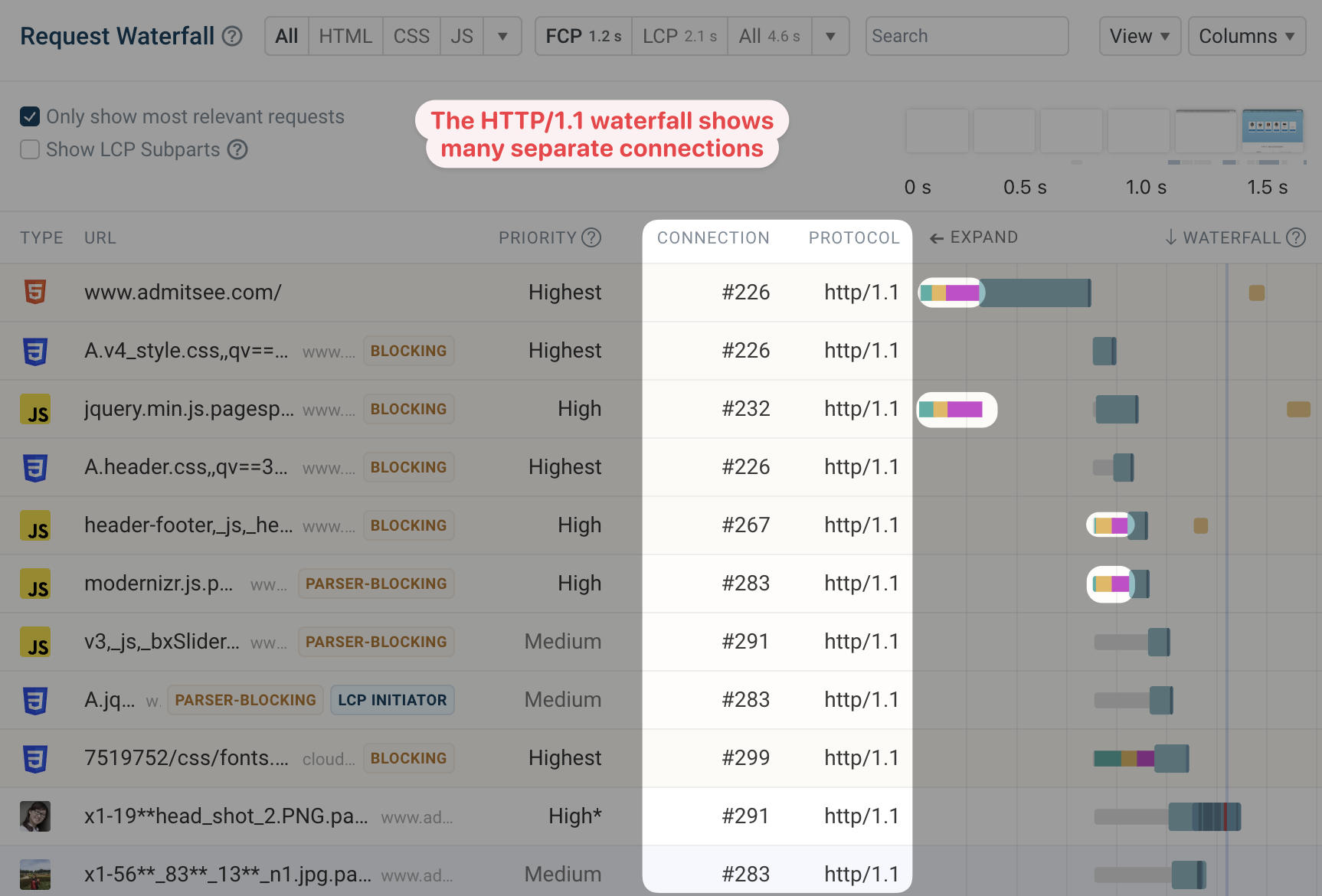Click JS icon of bxSlider row
The height and width of the screenshot is (896, 1322).
(x=35, y=642)
